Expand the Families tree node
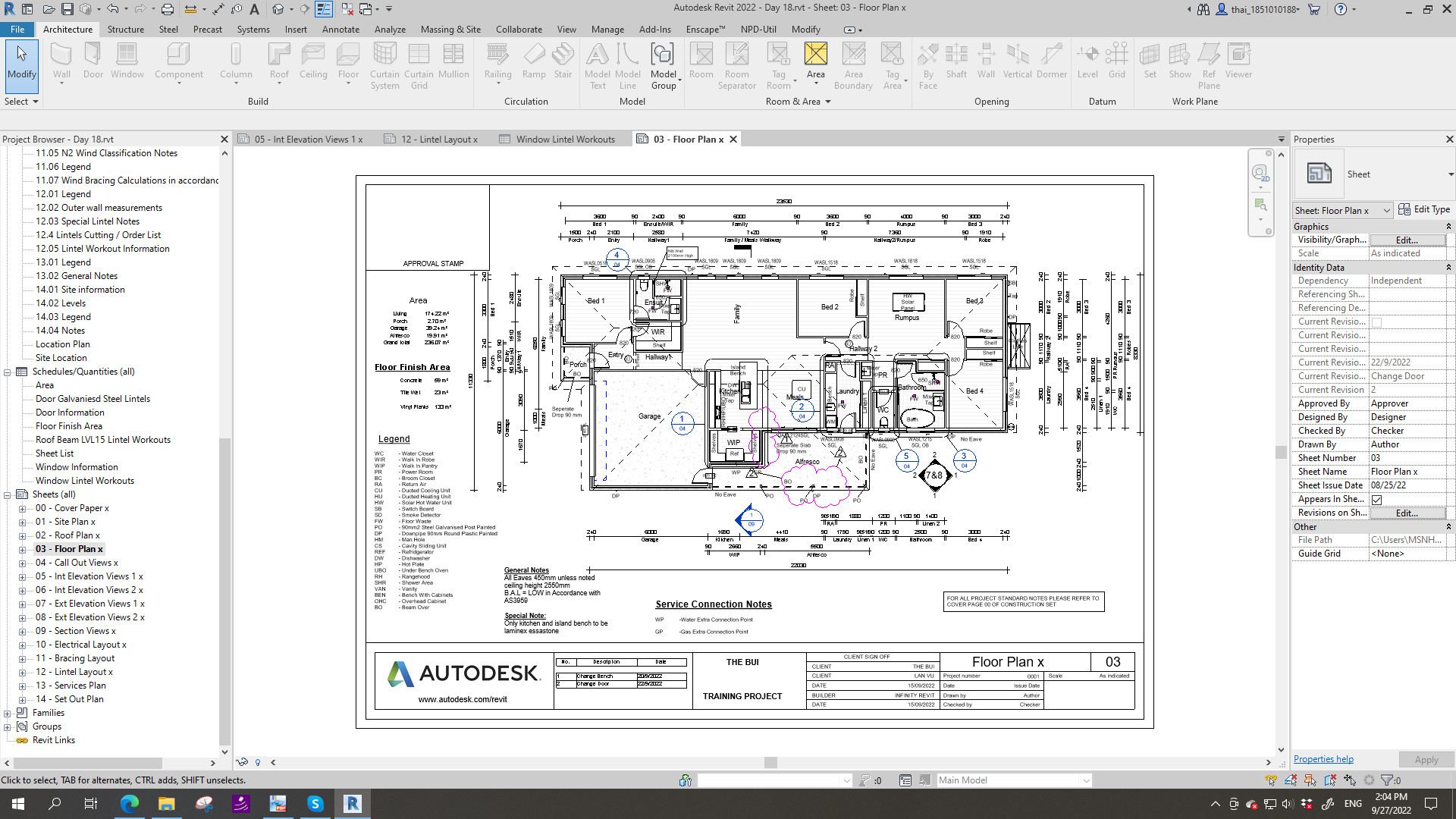1456x819 pixels. [x=8, y=713]
